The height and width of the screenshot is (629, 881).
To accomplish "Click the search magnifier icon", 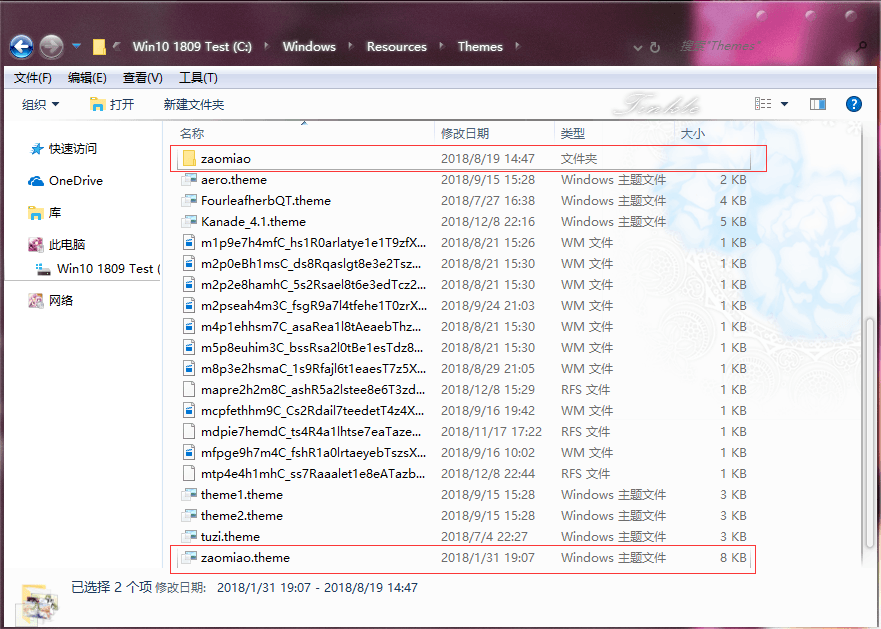I will [x=861, y=47].
